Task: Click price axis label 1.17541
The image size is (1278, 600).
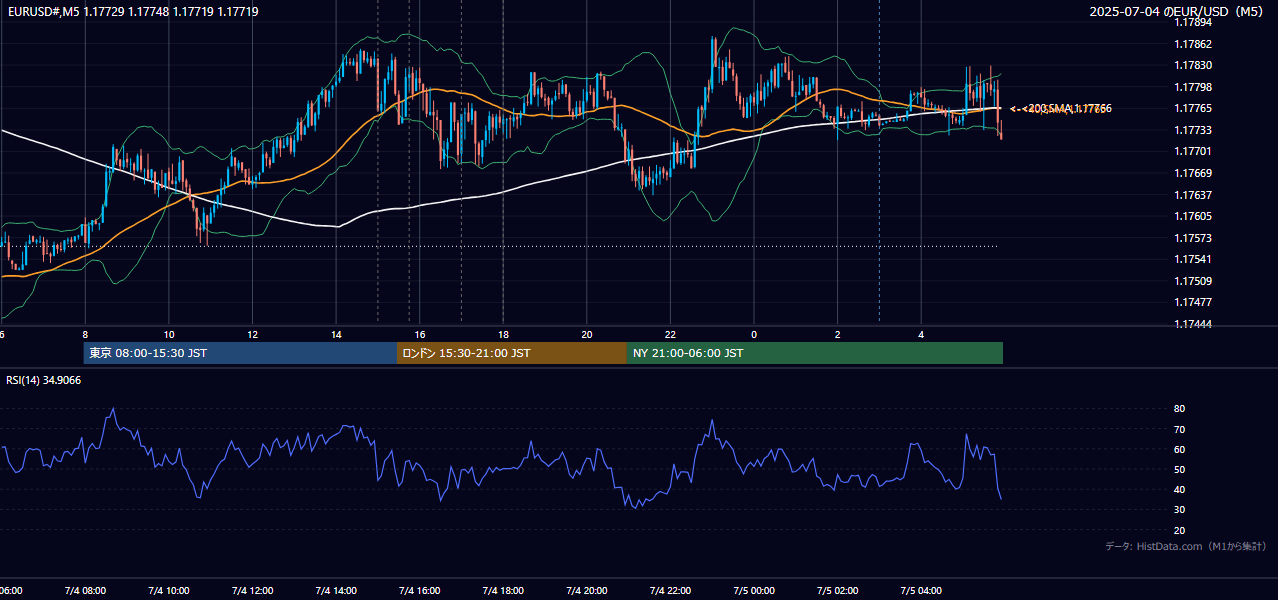Action: click(1192, 259)
